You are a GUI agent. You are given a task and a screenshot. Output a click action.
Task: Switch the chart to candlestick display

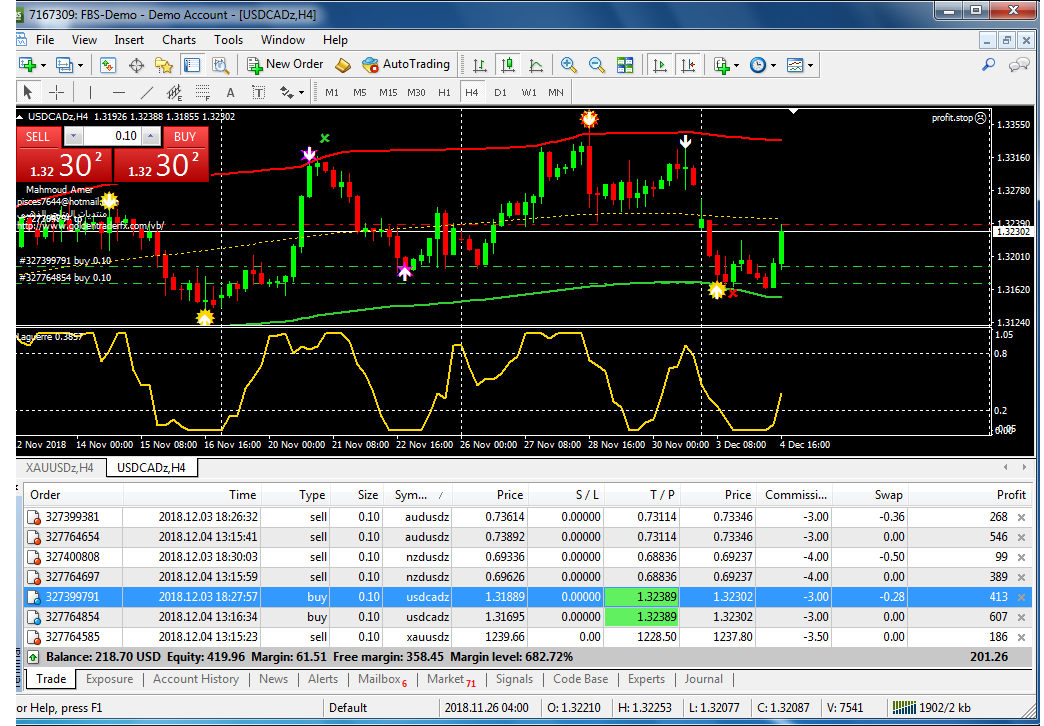tap(507, 65)
